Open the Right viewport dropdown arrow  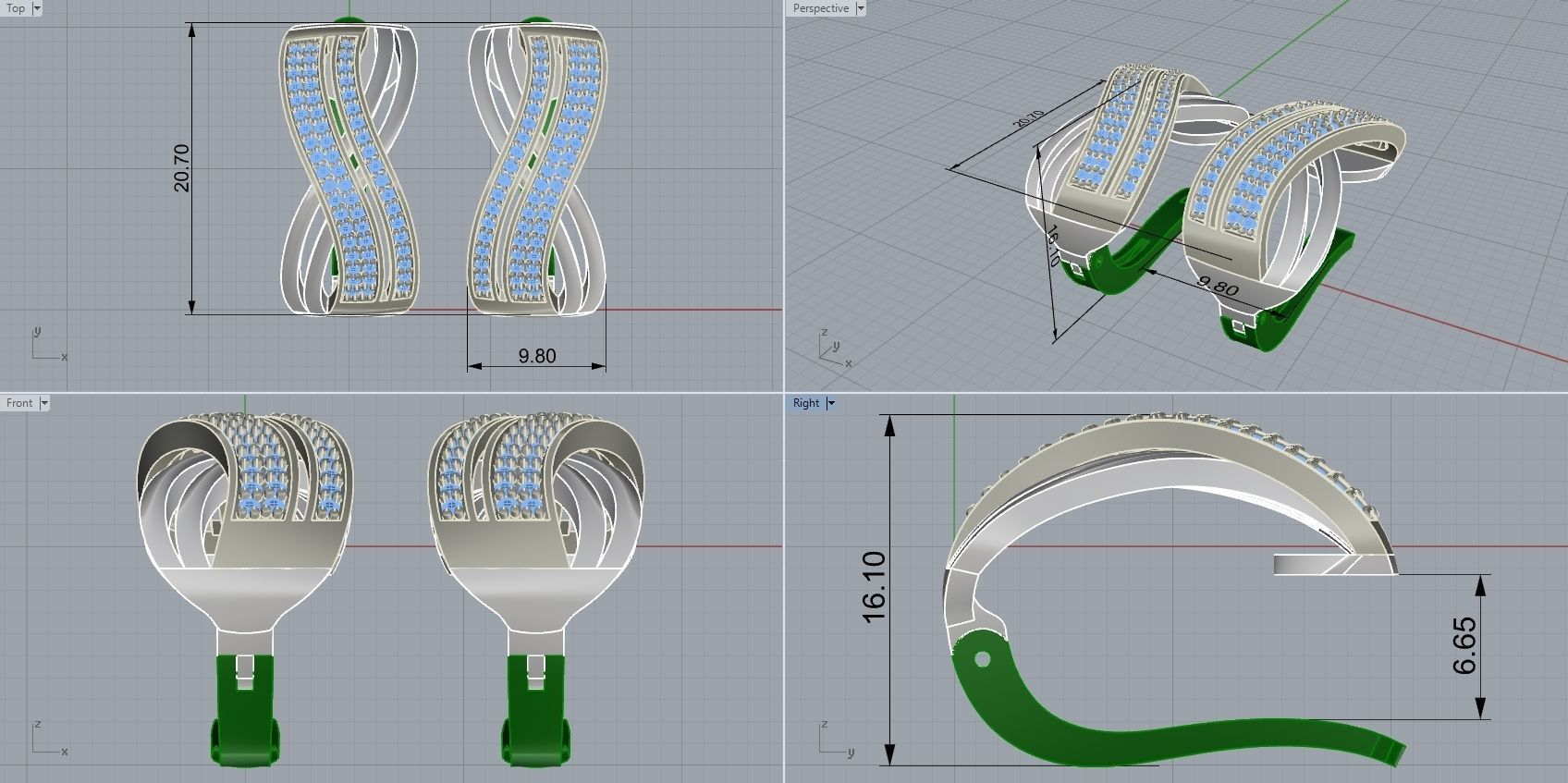830,403
